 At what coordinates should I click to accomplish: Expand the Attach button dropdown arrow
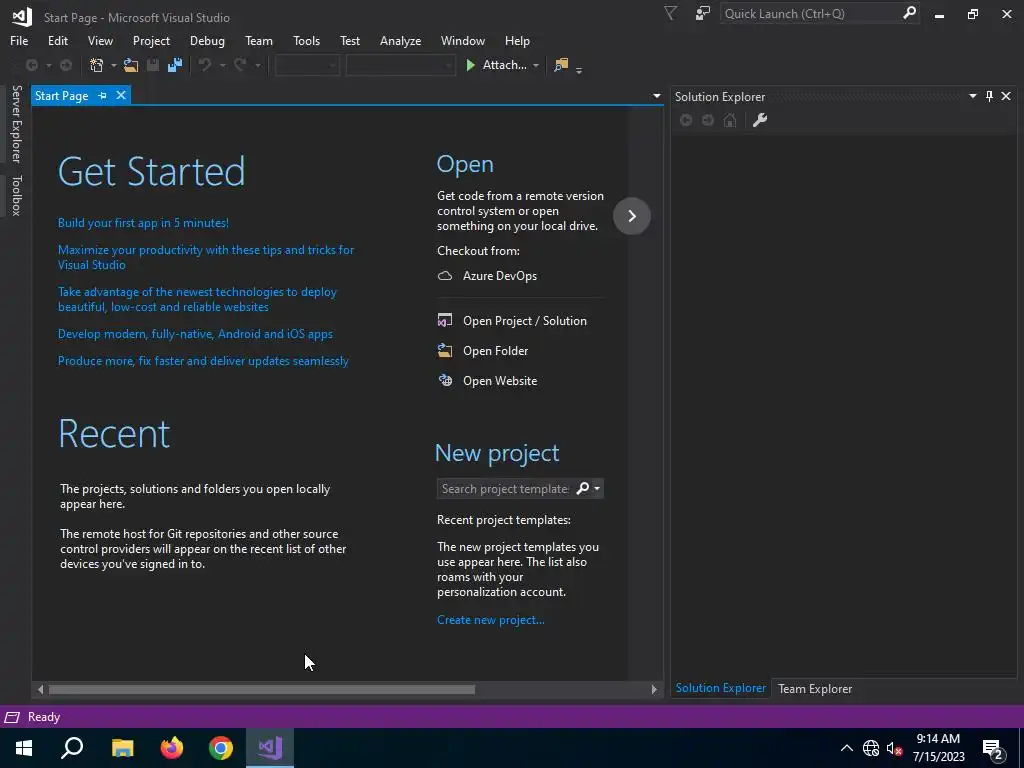click(x=536, y=66)
